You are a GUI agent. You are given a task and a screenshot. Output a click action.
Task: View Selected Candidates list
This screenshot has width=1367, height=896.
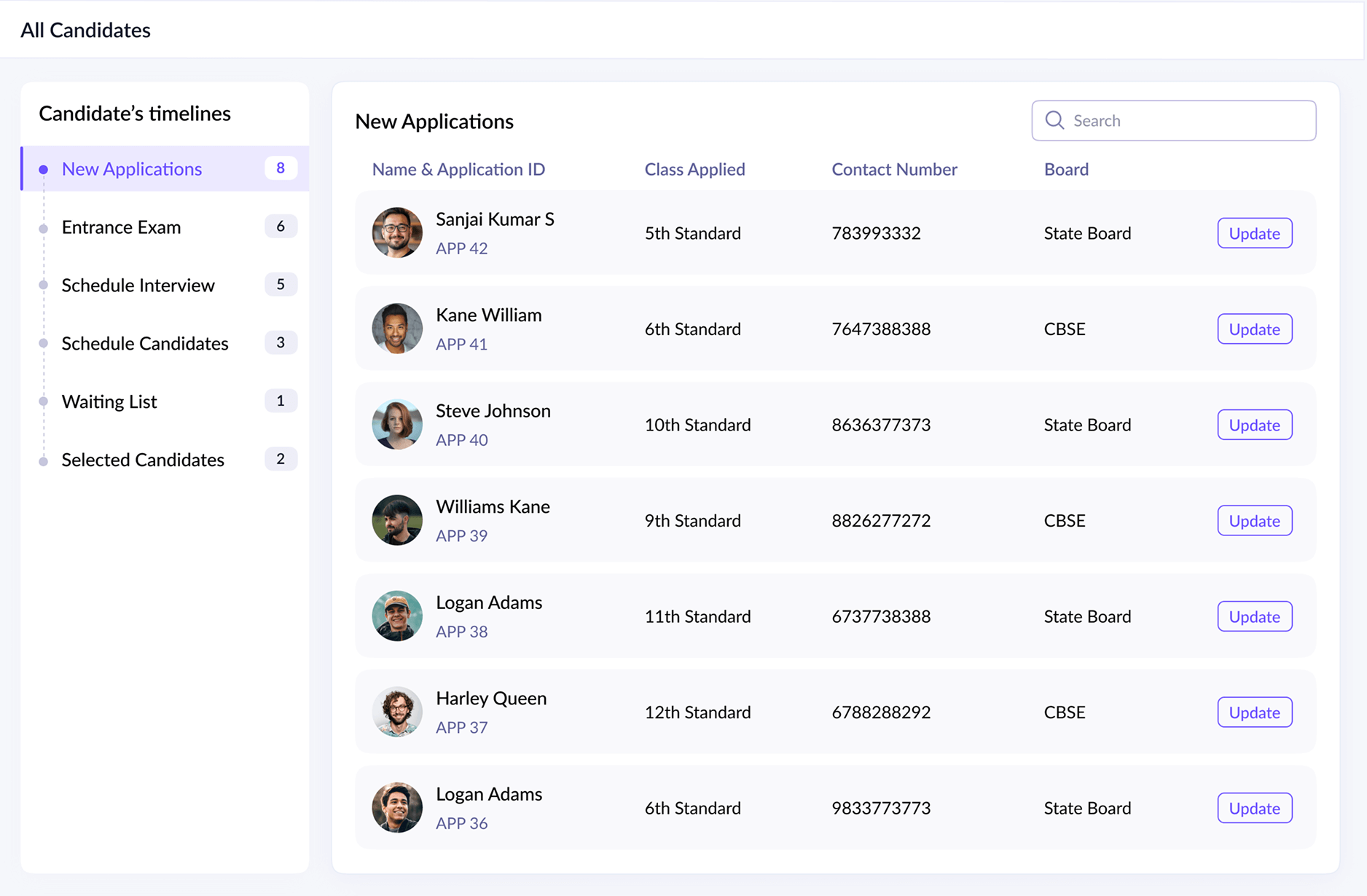tap(143, 460)
